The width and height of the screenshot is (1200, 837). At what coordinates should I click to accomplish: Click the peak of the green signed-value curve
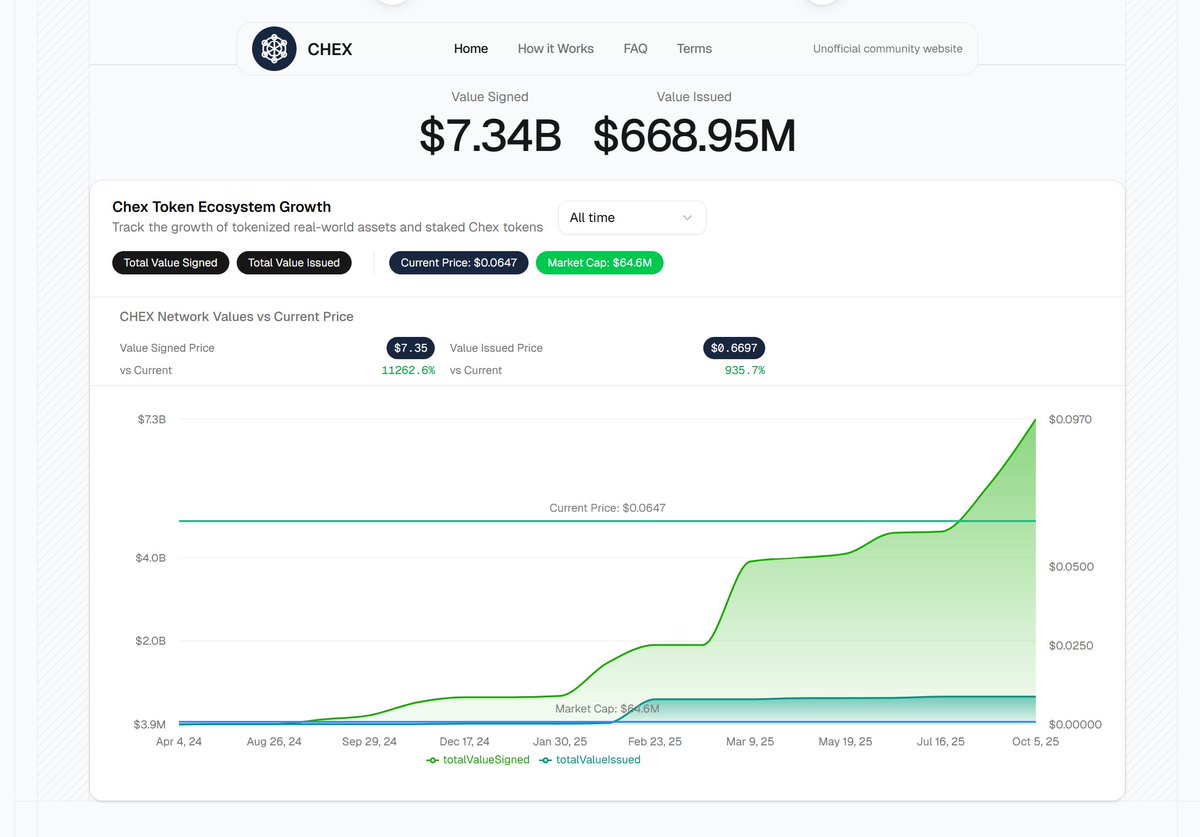tap(1034, 421)
